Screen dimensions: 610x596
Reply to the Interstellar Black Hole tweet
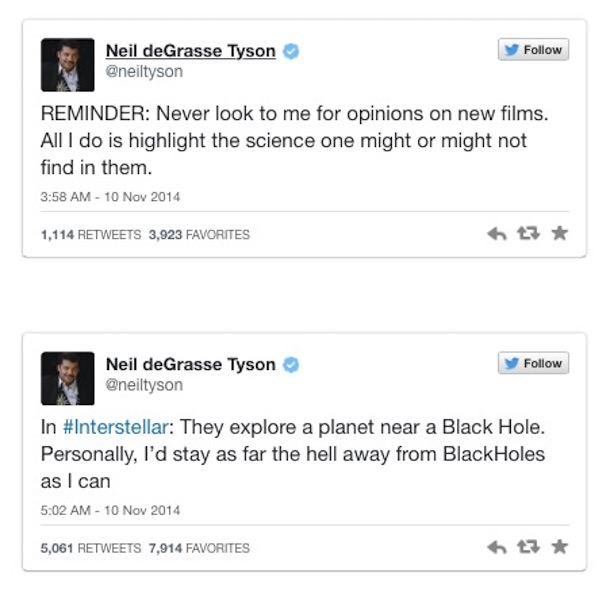pyautogui.click(x=497, y=547)
